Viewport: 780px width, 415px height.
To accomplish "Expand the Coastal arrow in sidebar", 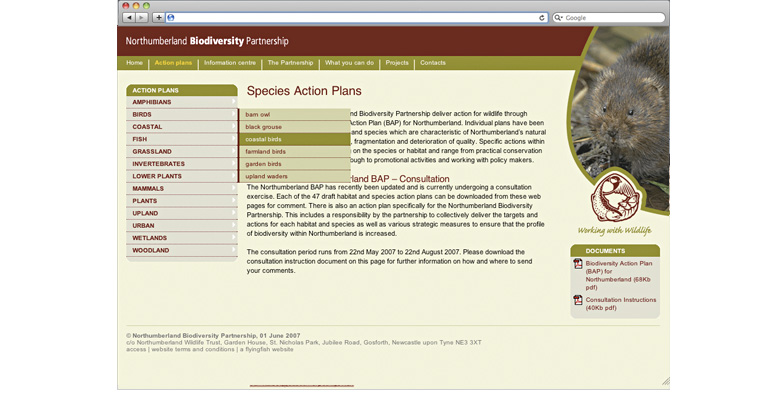I will click(234, 126).
